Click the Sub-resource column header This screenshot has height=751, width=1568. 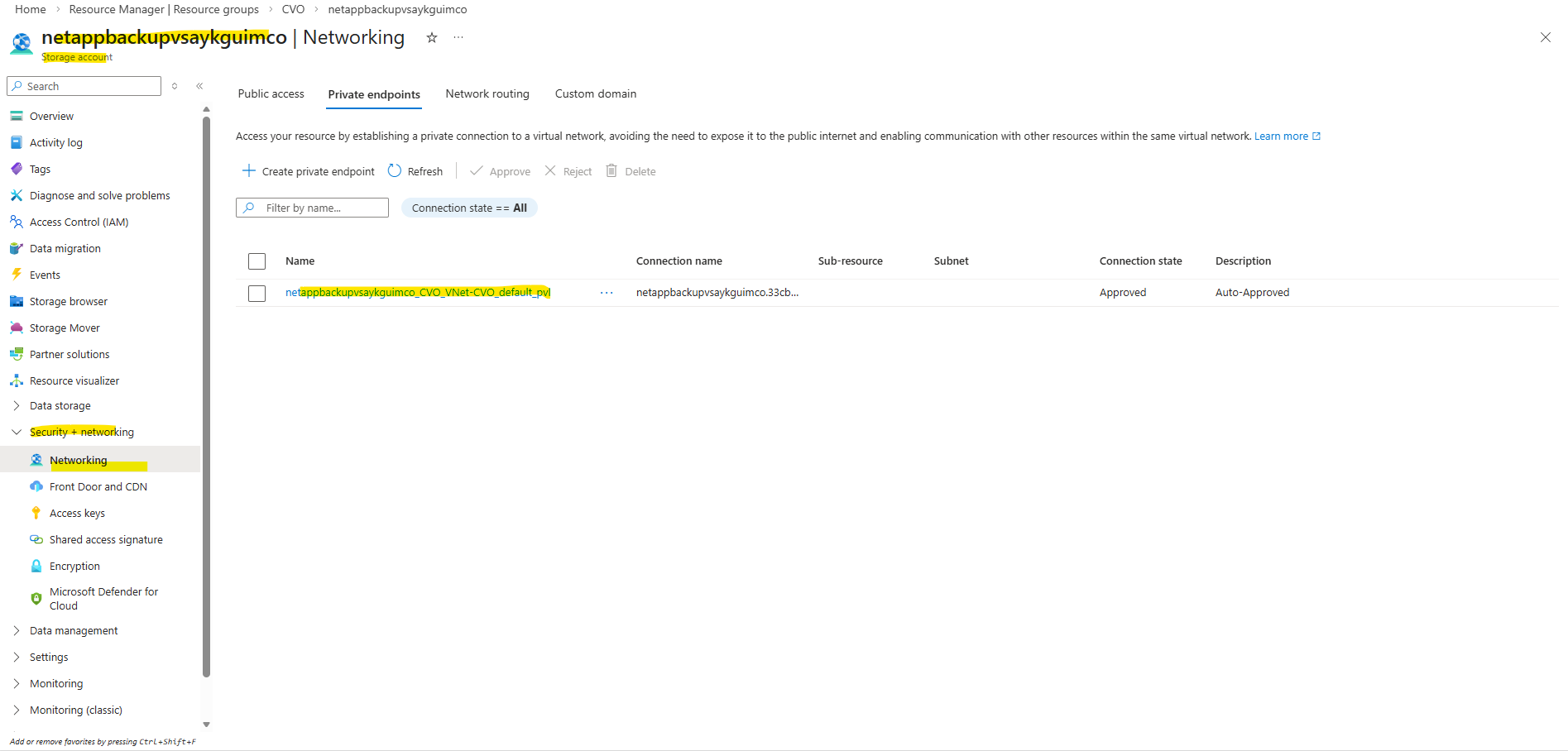click(x=851, y=261)
